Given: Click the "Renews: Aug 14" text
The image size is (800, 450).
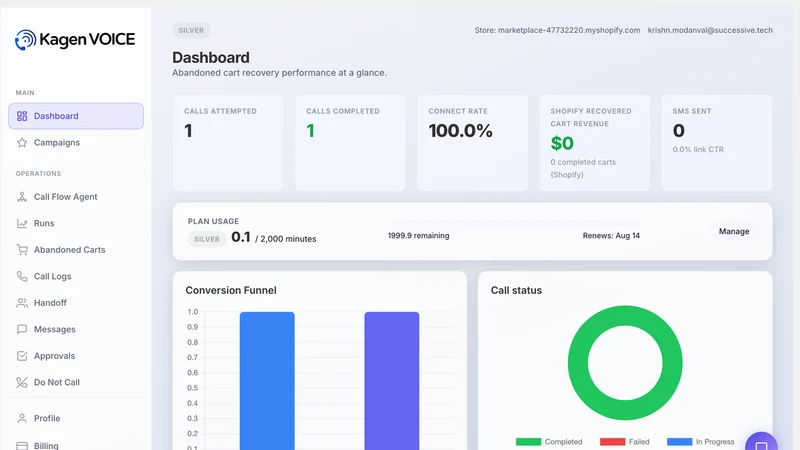Looking at the screenshot, I should (x=611, y=236).
